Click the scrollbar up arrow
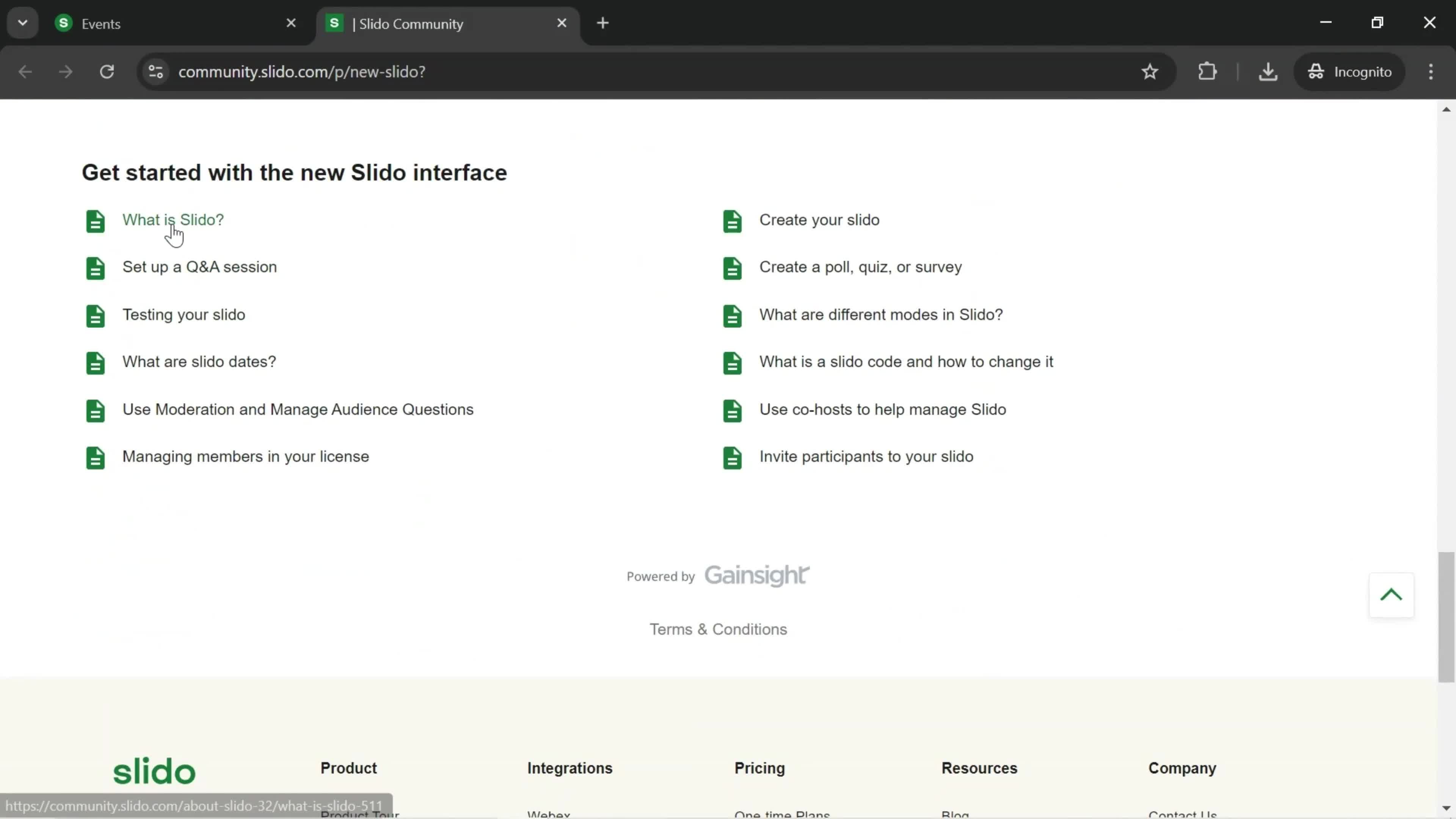 click(x=1446, y=109)
